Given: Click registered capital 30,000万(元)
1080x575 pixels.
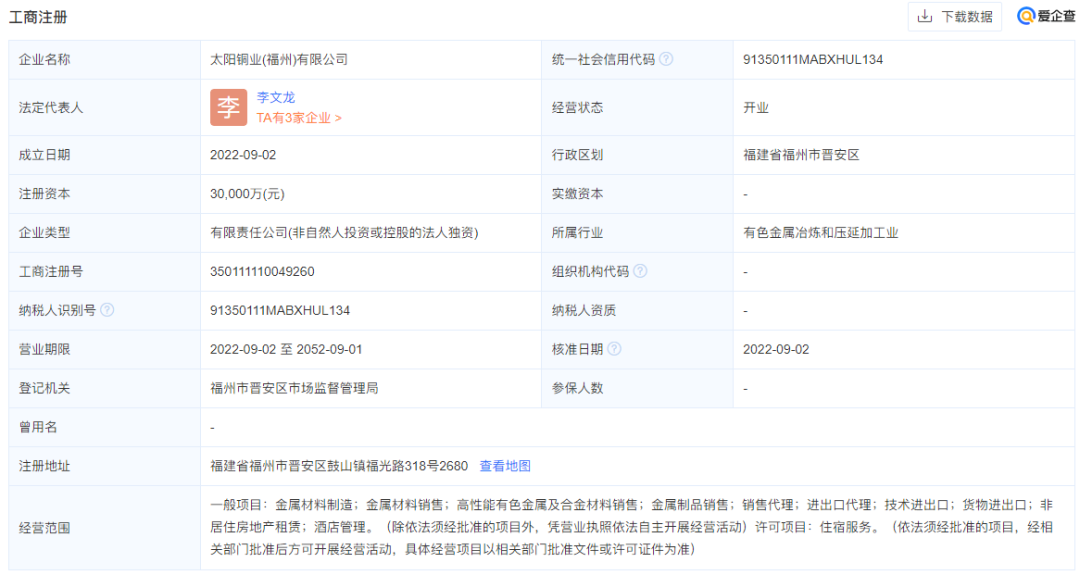Looking at the screenshot, I should point(247,194).
